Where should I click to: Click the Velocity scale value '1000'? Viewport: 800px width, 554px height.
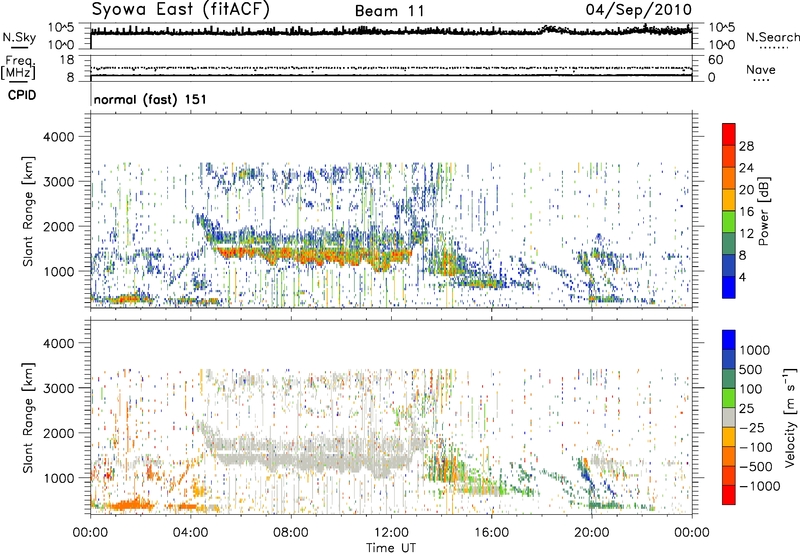pos(755,350)
